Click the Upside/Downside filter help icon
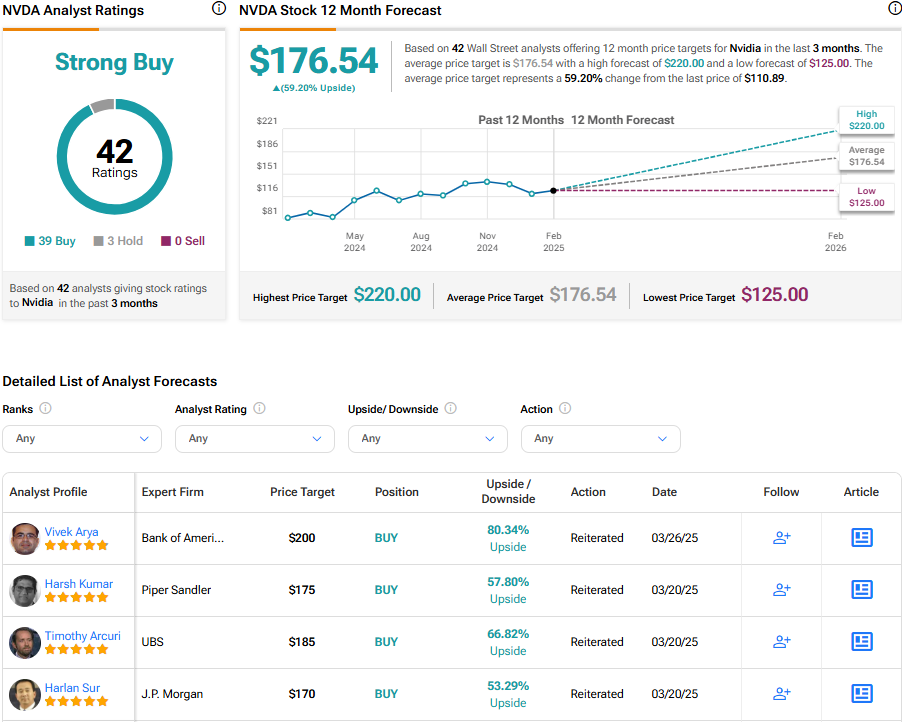 (x=451, y=409)
